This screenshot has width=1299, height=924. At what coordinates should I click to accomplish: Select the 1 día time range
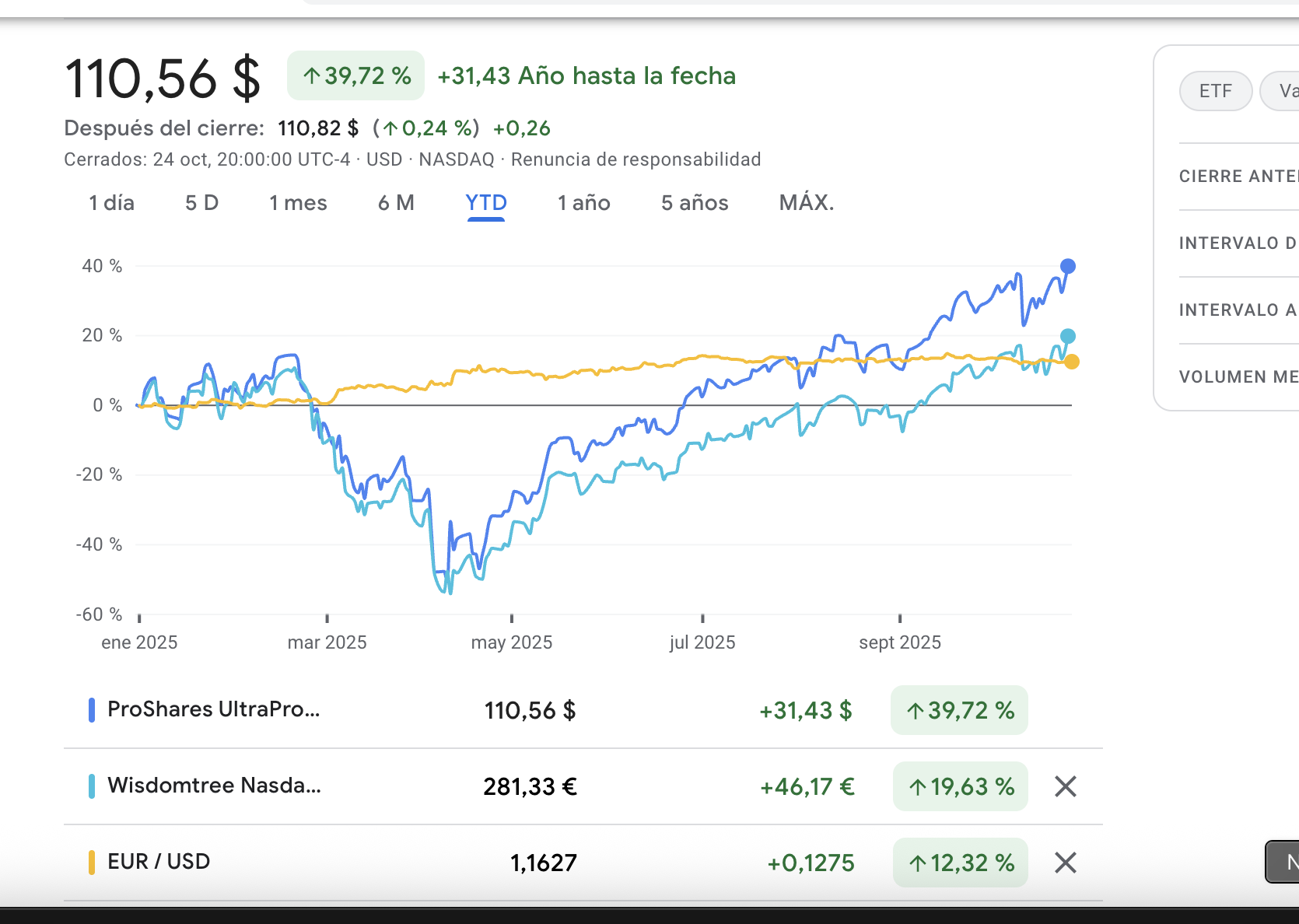tap(111, 203)
